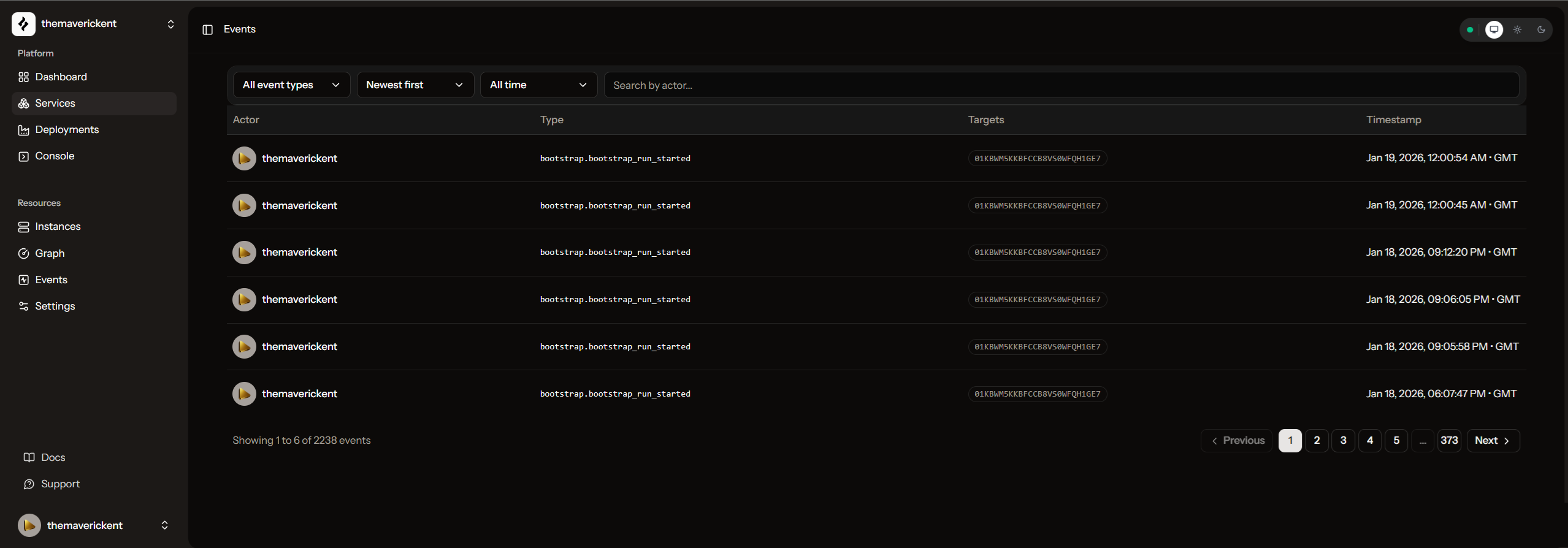Open the All time range dropdown

pos(538,85)
